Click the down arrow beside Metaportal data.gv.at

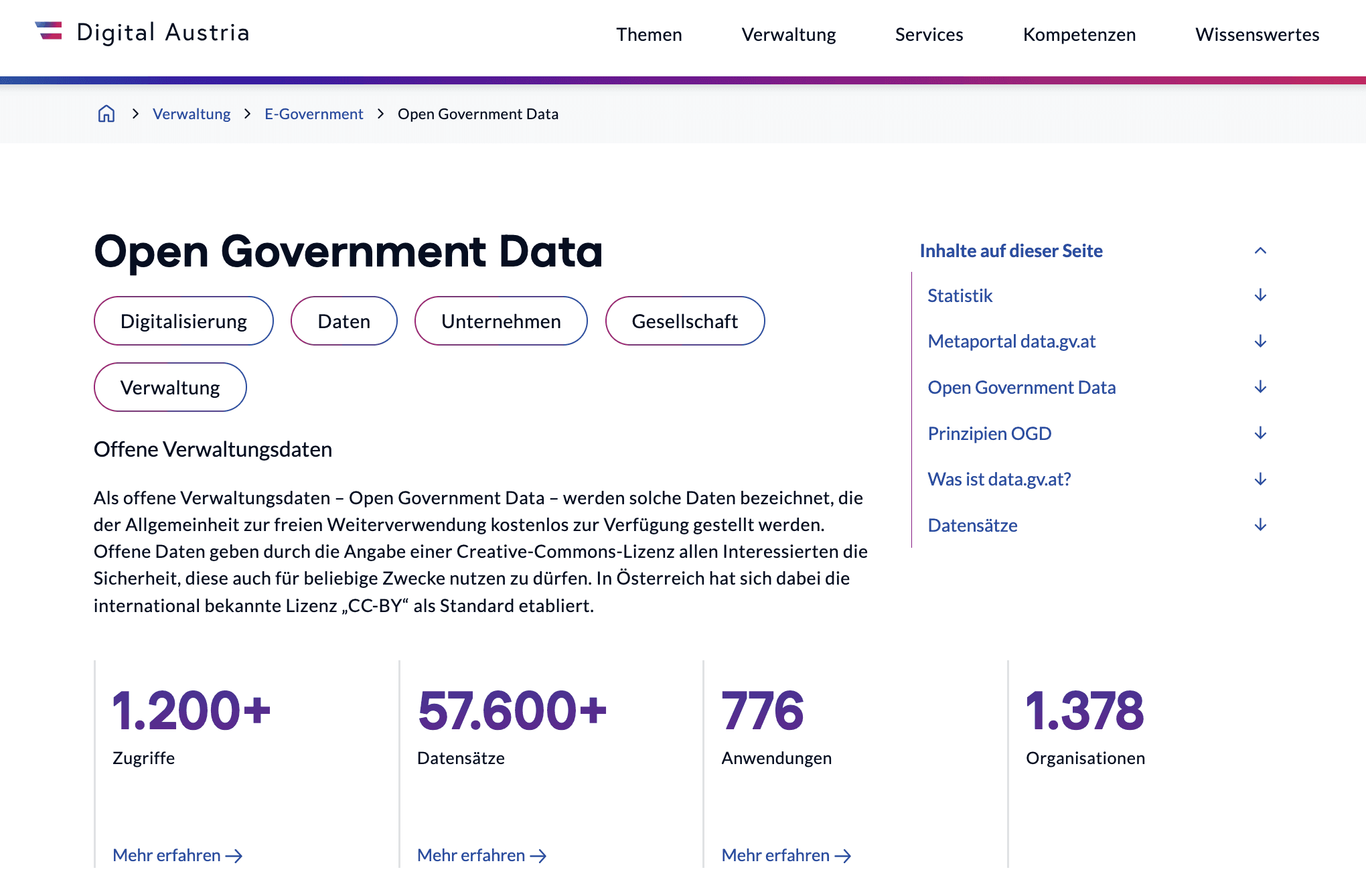1260,342
